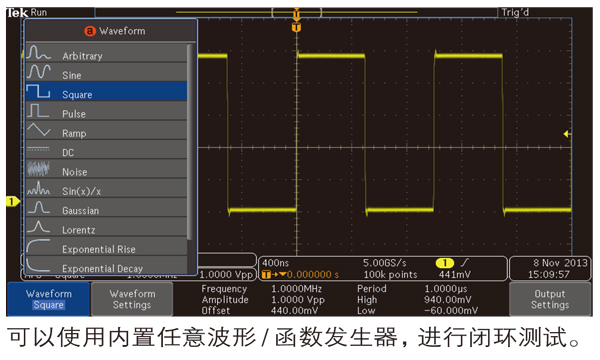This screenshot has width=600, height=360.
Task: Click the Trig'd status indicator
Action: point(515,13)
